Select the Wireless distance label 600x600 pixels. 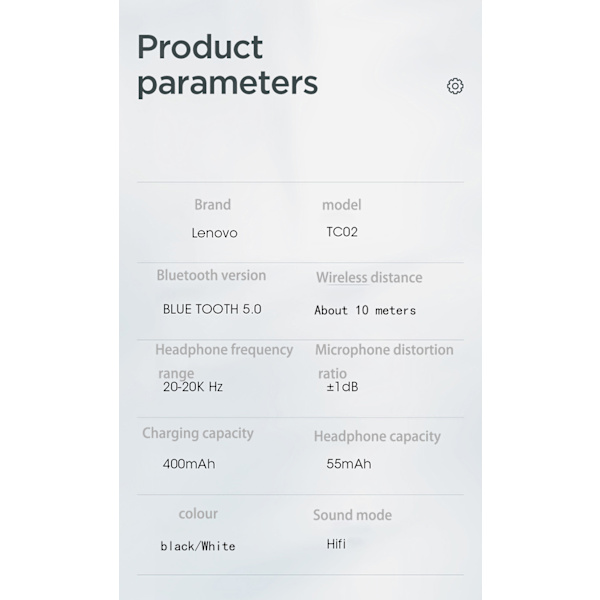369,277
